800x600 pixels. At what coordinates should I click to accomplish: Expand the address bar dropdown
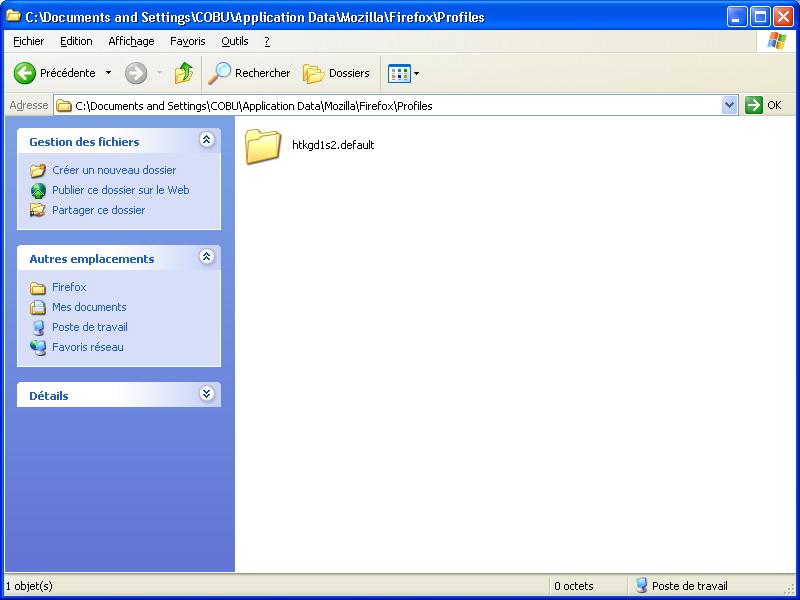(730, 105)
